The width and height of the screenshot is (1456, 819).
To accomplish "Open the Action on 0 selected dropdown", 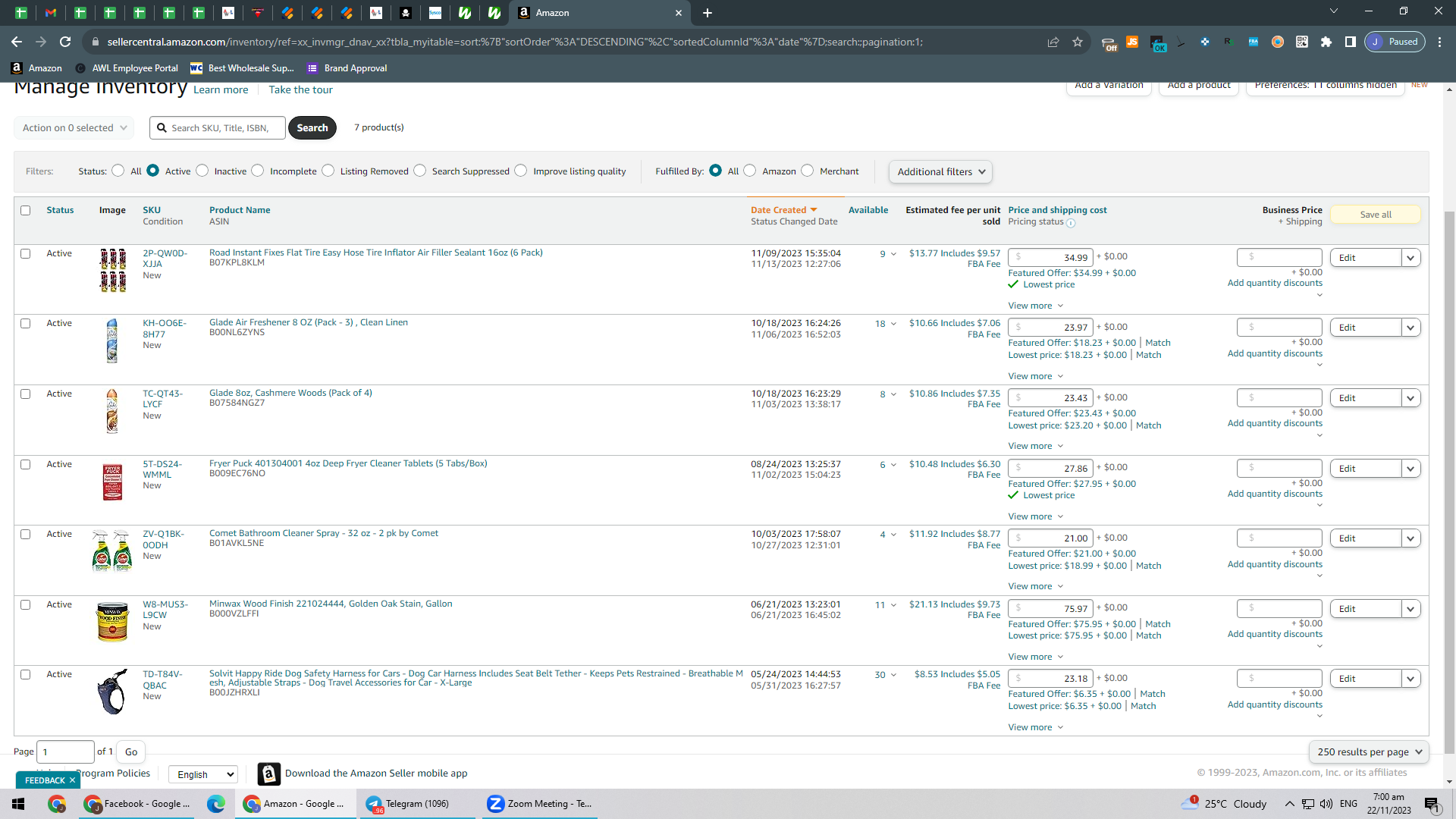I will 74,128.
